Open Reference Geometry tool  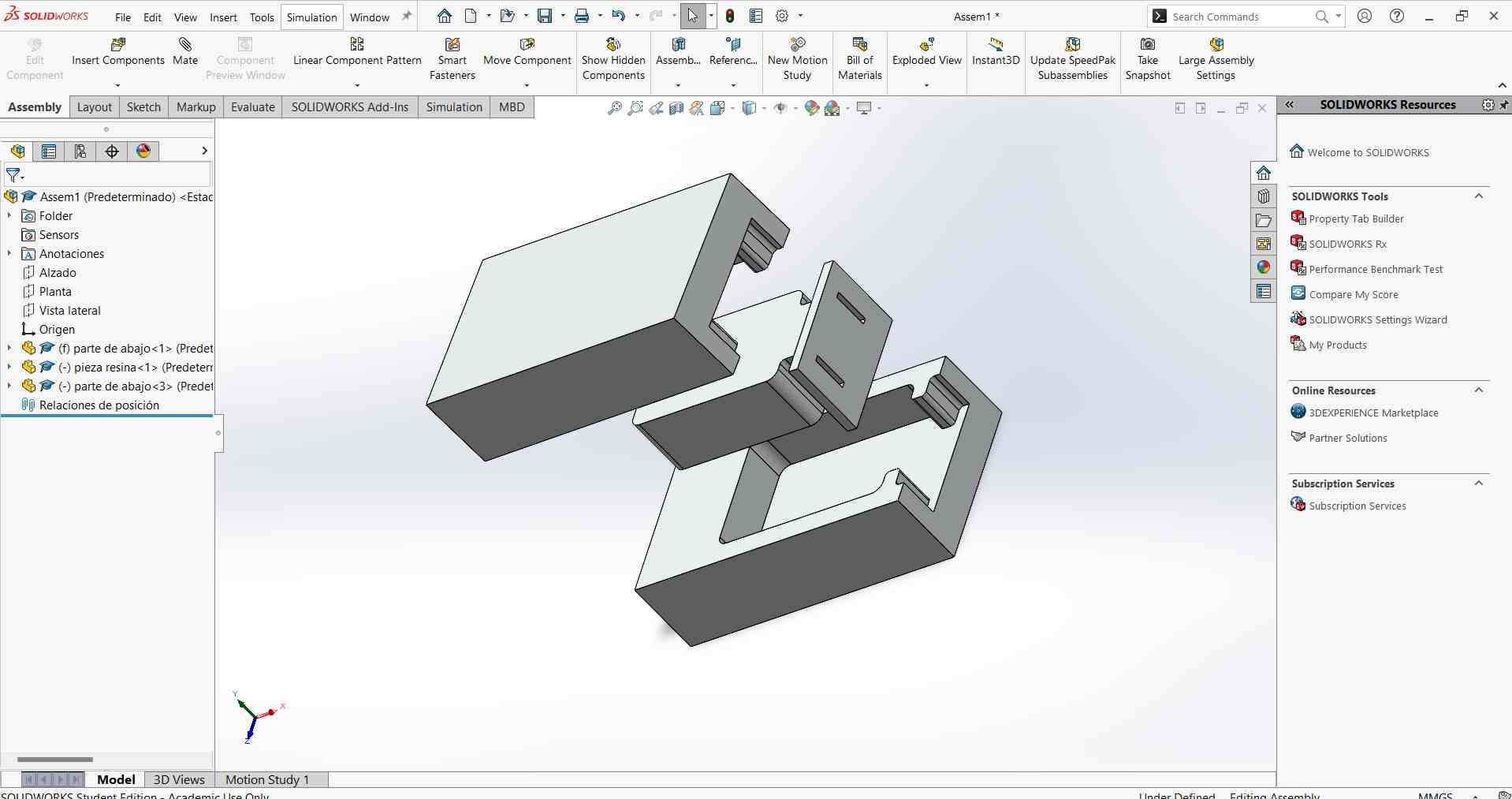[733, 52]
